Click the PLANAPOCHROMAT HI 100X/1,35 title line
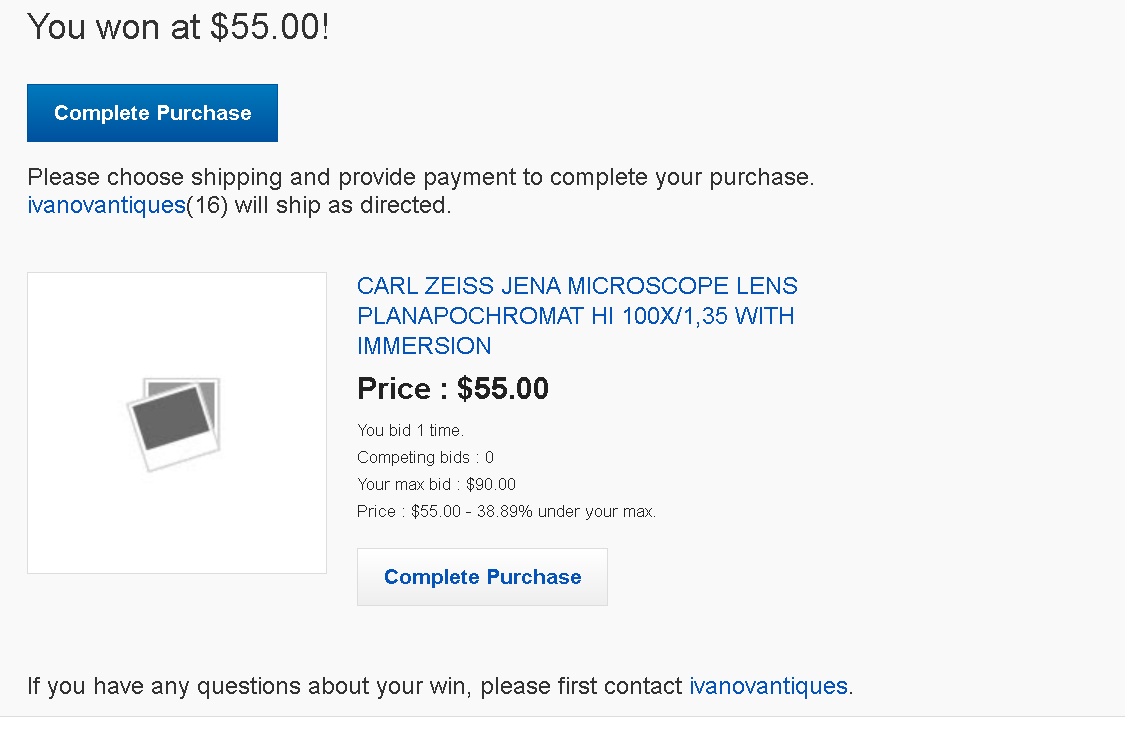 (575, 316)
